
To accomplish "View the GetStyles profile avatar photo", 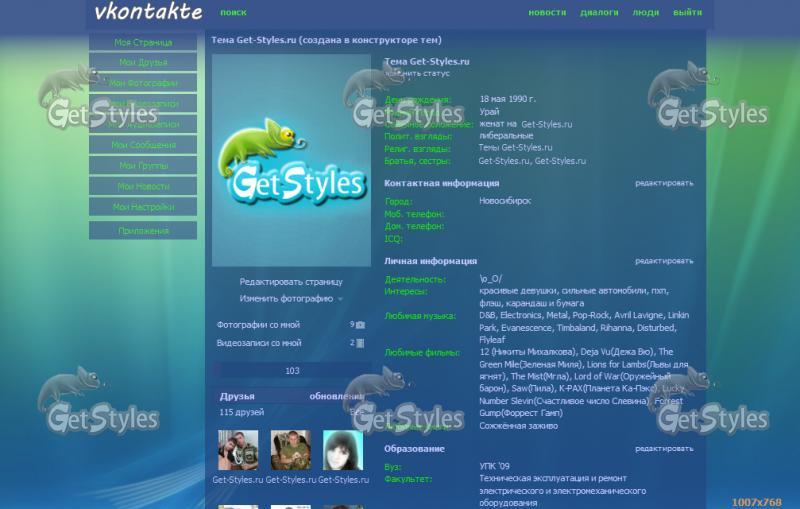I will coord(291,161).
